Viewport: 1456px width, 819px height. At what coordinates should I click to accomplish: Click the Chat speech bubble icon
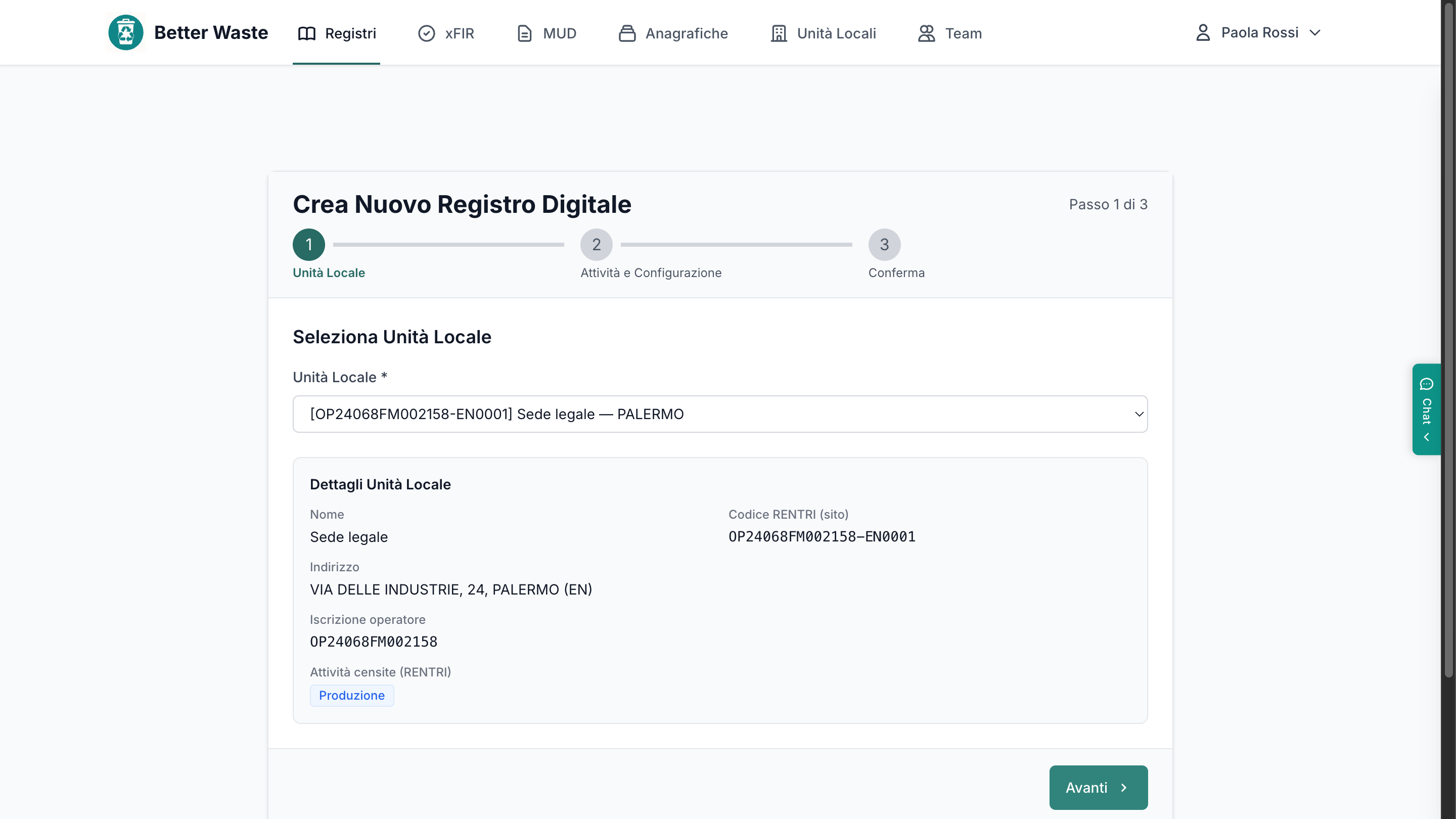pos(1426,384)
